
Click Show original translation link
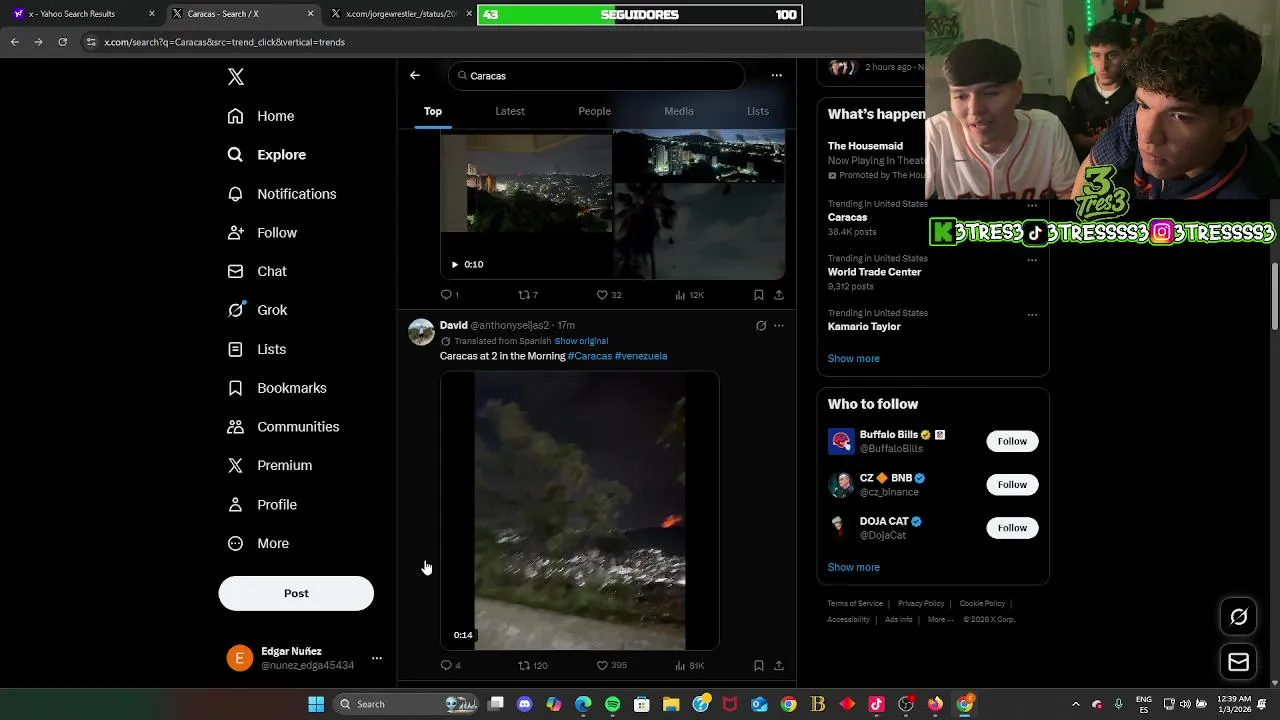point(581,341)
